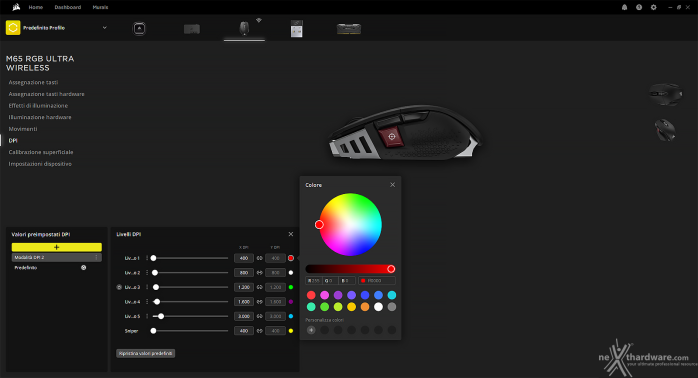Image resolution: width=698 pixels, height=378 pixels.
Task: Toggle the default marker on Livello 3
Action: (x=119, y=287)
